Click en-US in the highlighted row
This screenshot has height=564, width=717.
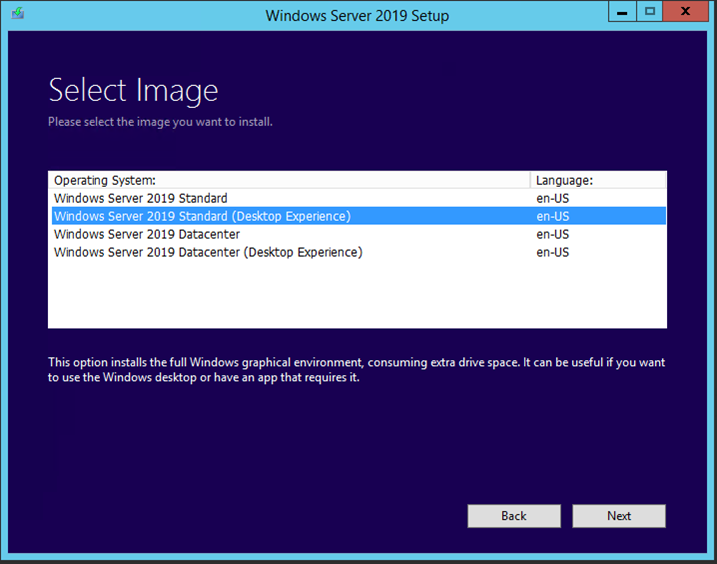pos(552,216)
